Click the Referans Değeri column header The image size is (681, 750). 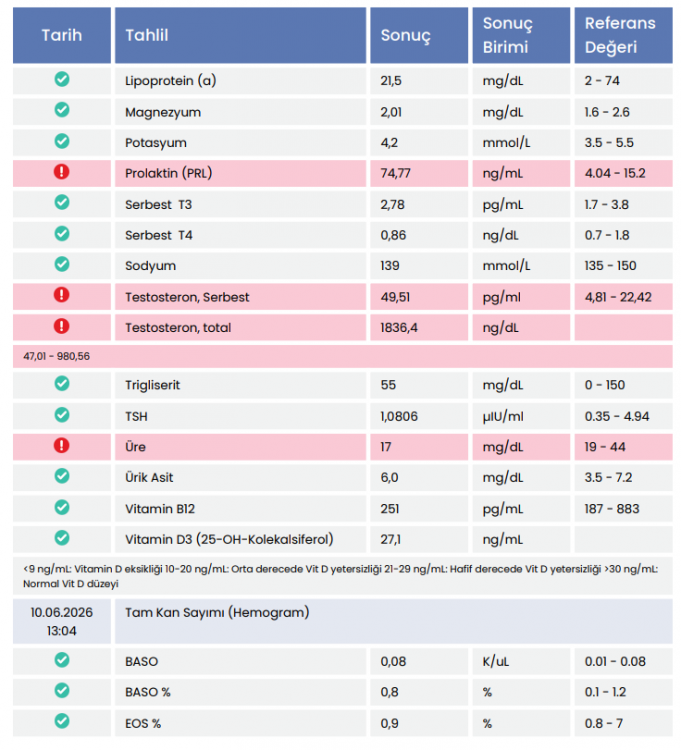tap(623, 35)
